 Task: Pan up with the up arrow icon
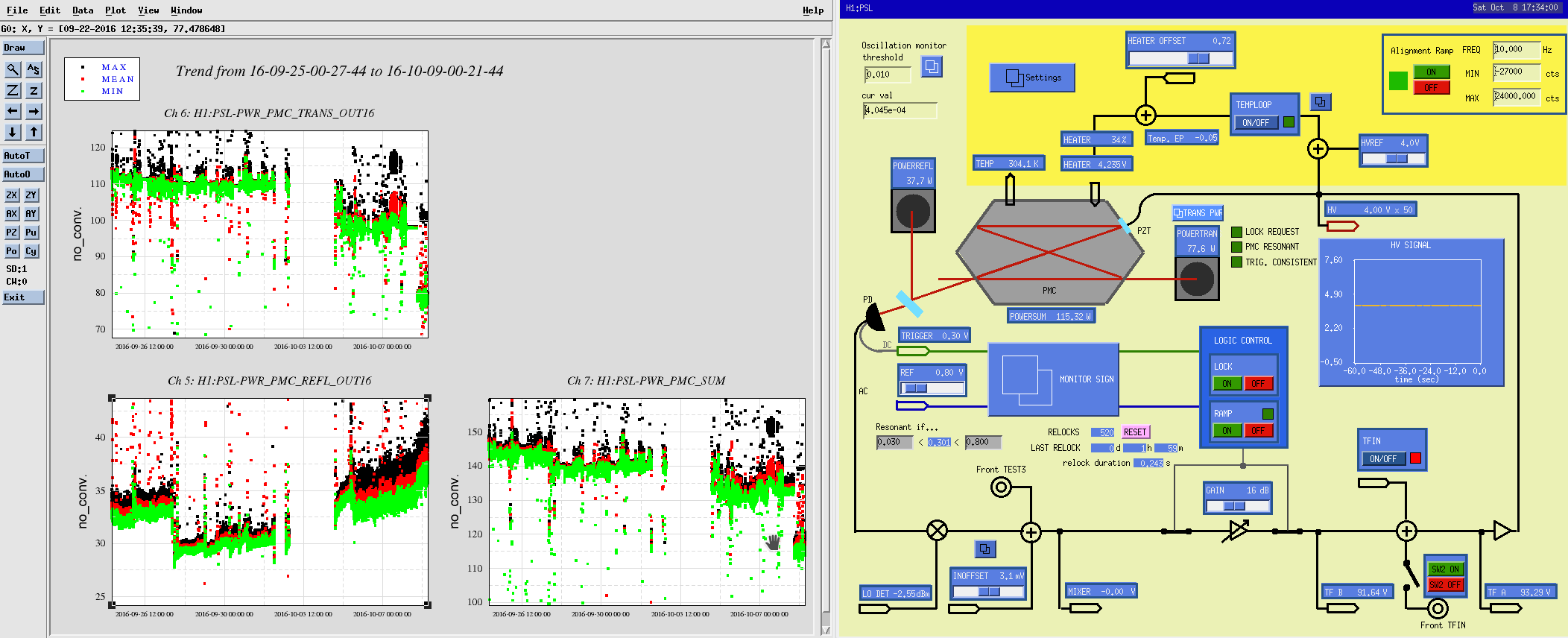34,132
